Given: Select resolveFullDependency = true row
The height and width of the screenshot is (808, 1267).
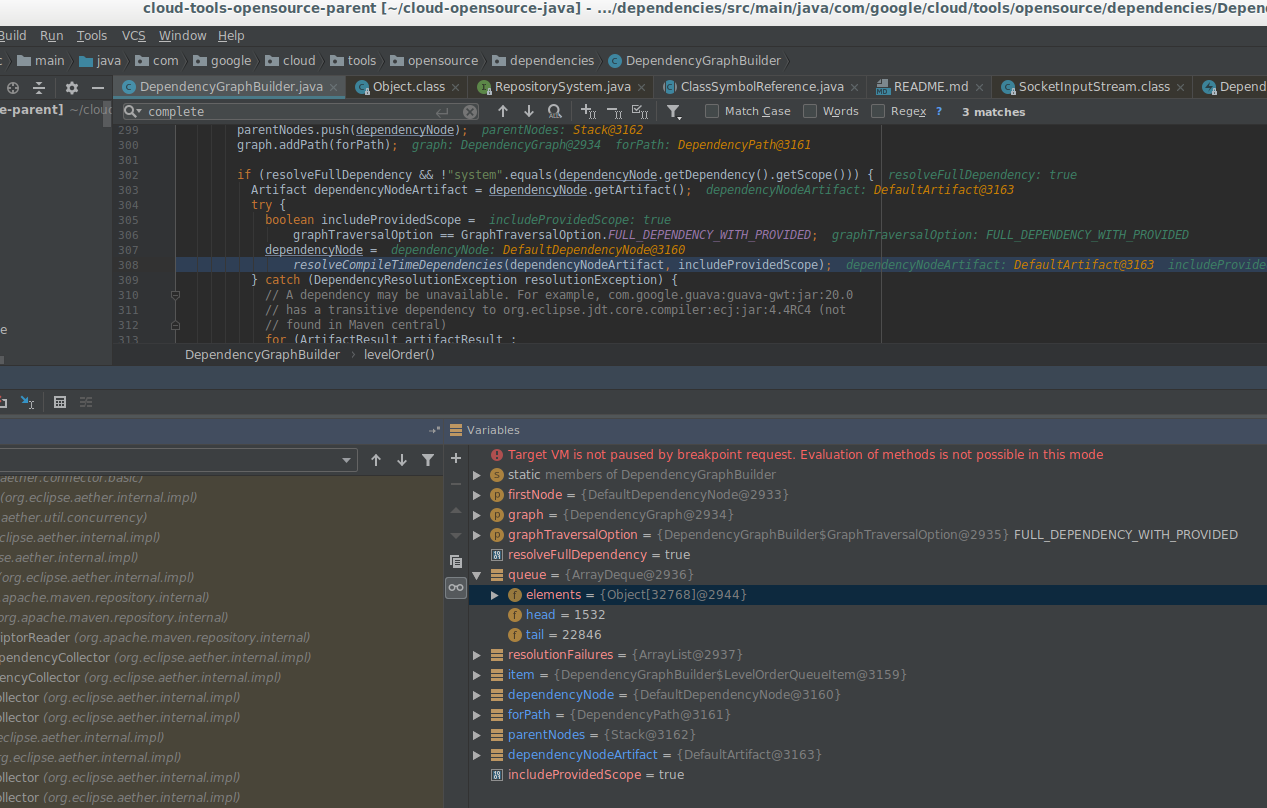Looking at the screenshot, I should click(868, 555).
